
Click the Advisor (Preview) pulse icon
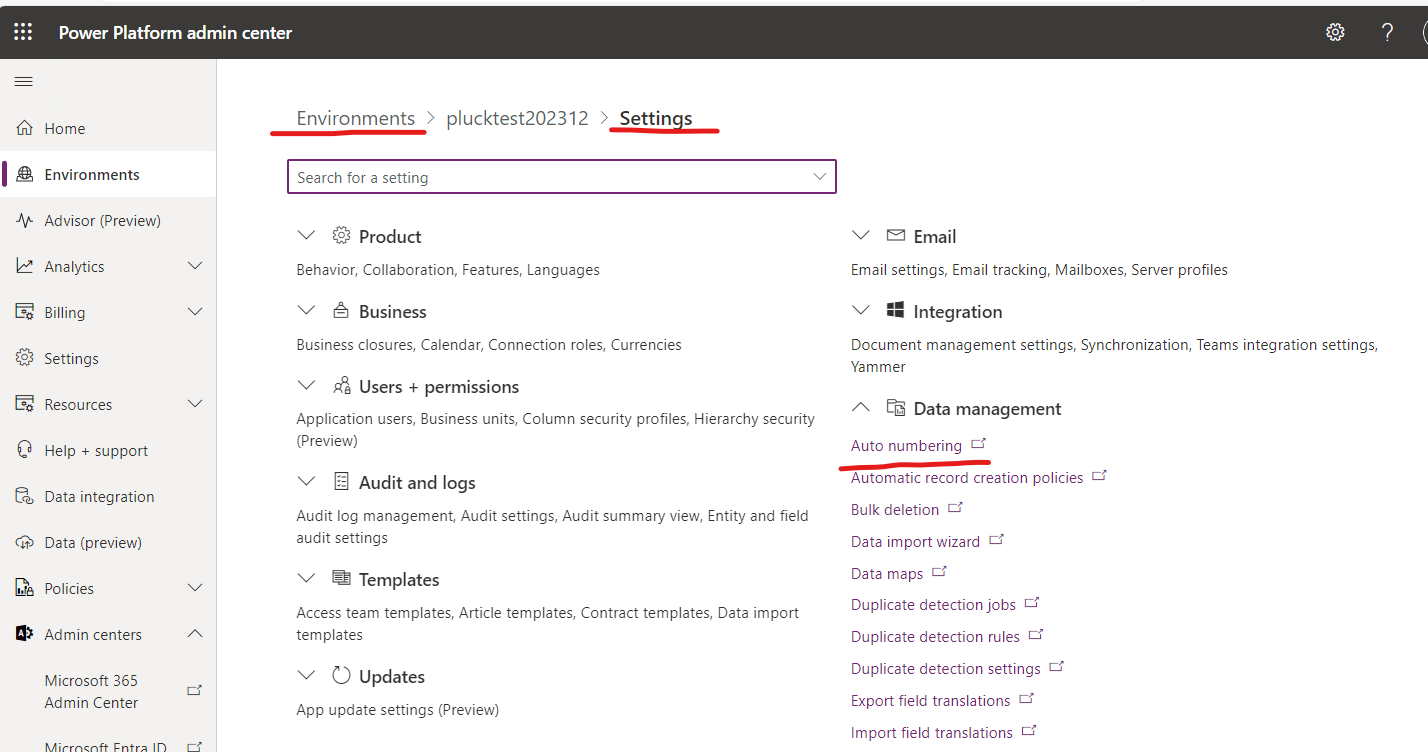pyautogui.click(x=25, y=220)
